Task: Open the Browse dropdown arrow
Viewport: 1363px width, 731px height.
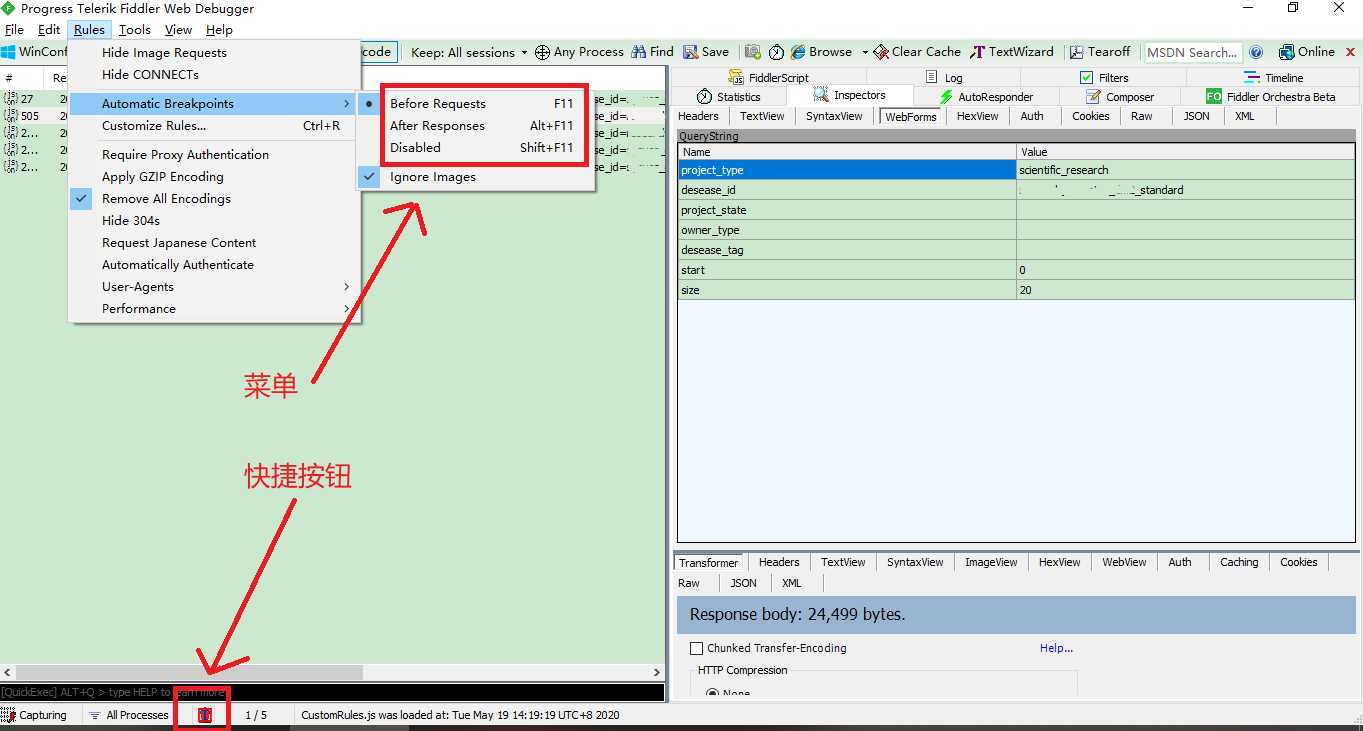Action: pos(863,53)
